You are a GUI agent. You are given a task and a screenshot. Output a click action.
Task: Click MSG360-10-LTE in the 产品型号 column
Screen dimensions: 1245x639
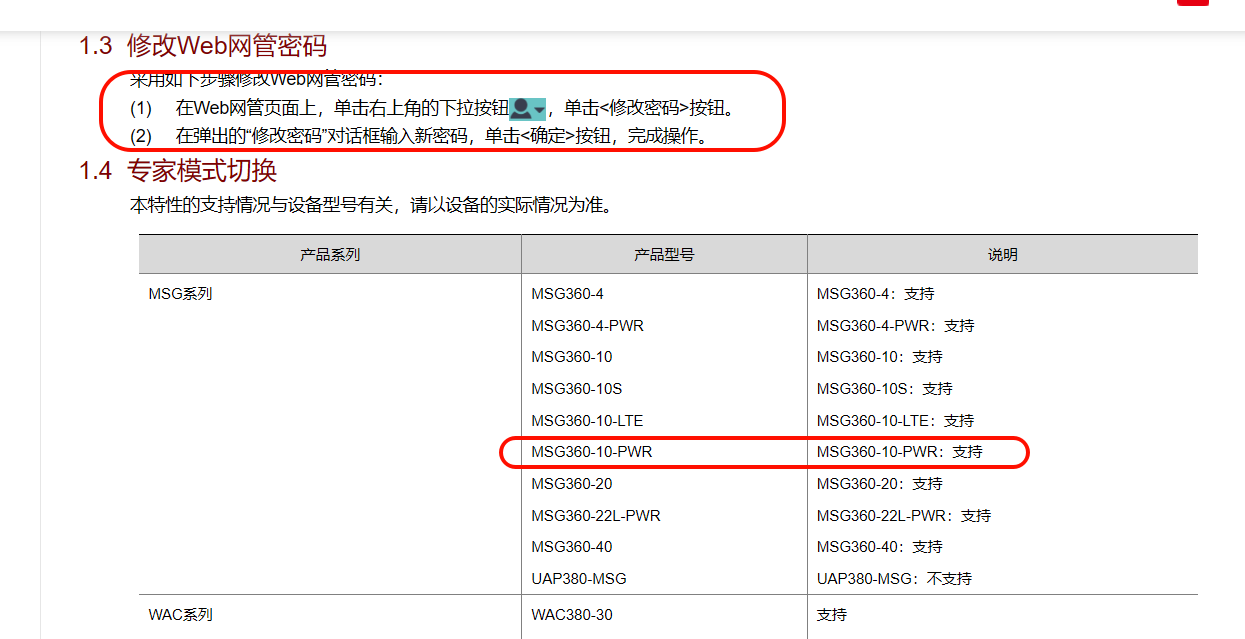(x=587, y=421)
